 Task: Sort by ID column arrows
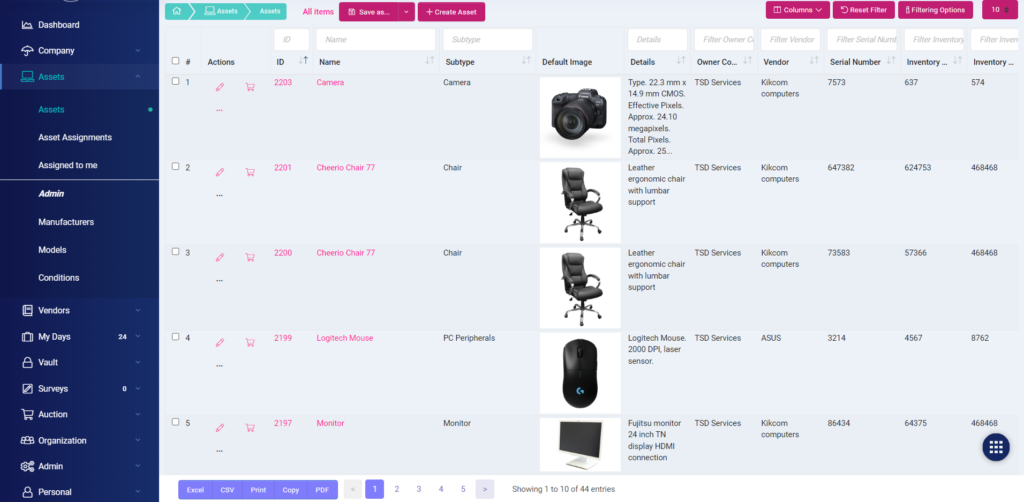click(x=303, y=62)
